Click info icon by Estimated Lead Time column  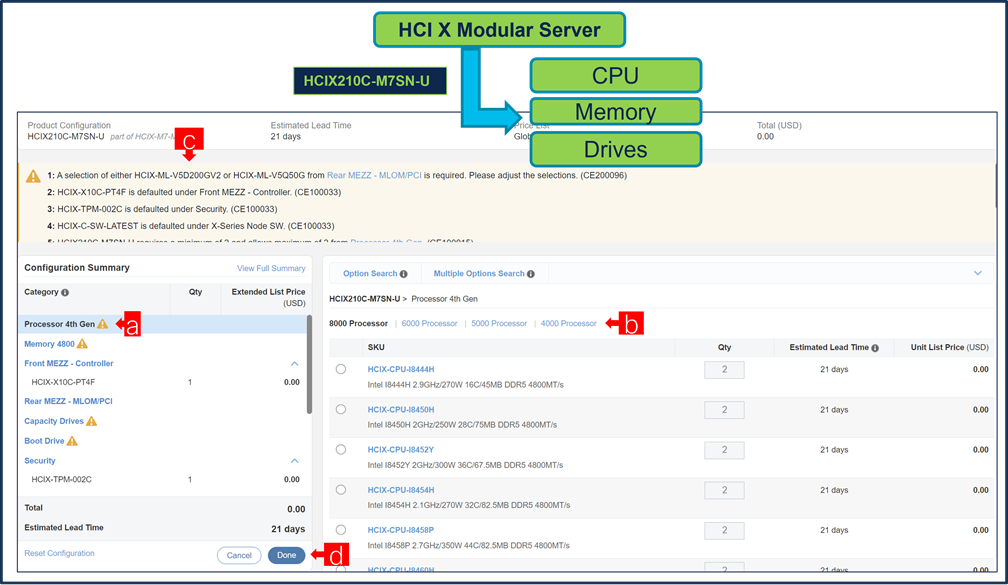875,348
